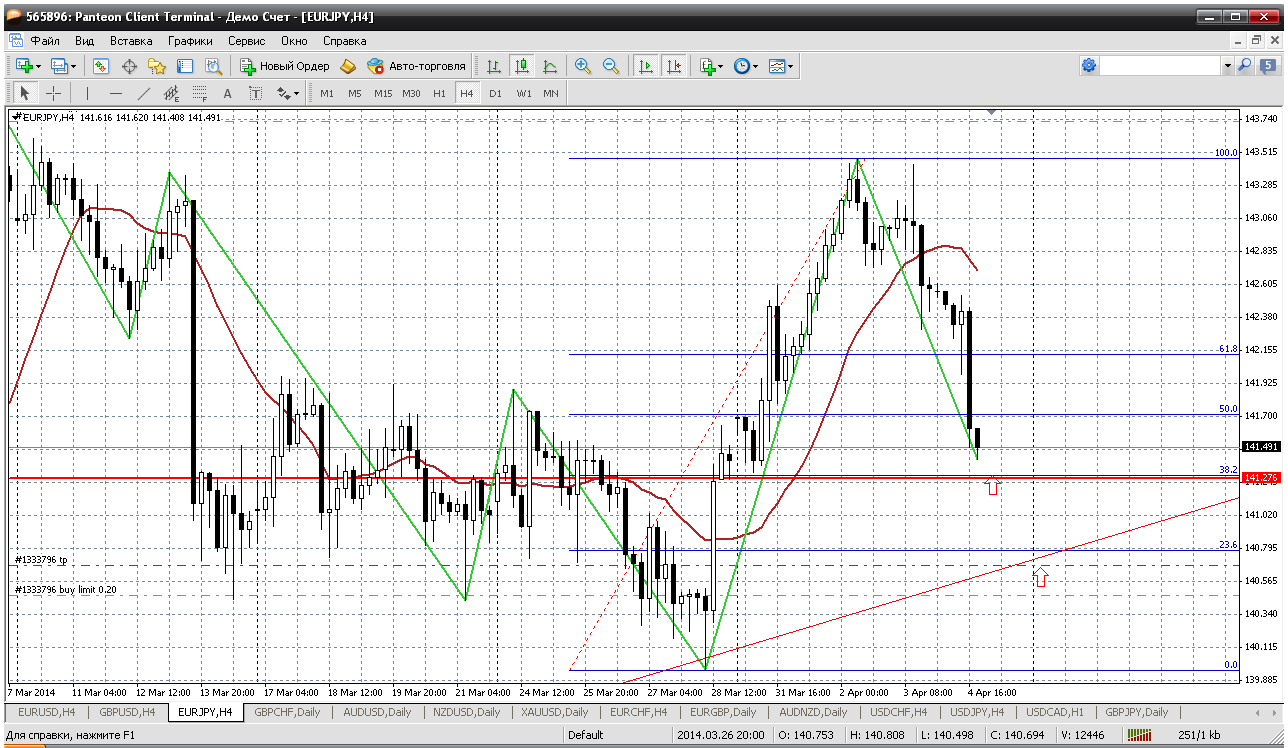Click into the toolbar search field
The image size is (1288, 748).
click(1161, 65)
